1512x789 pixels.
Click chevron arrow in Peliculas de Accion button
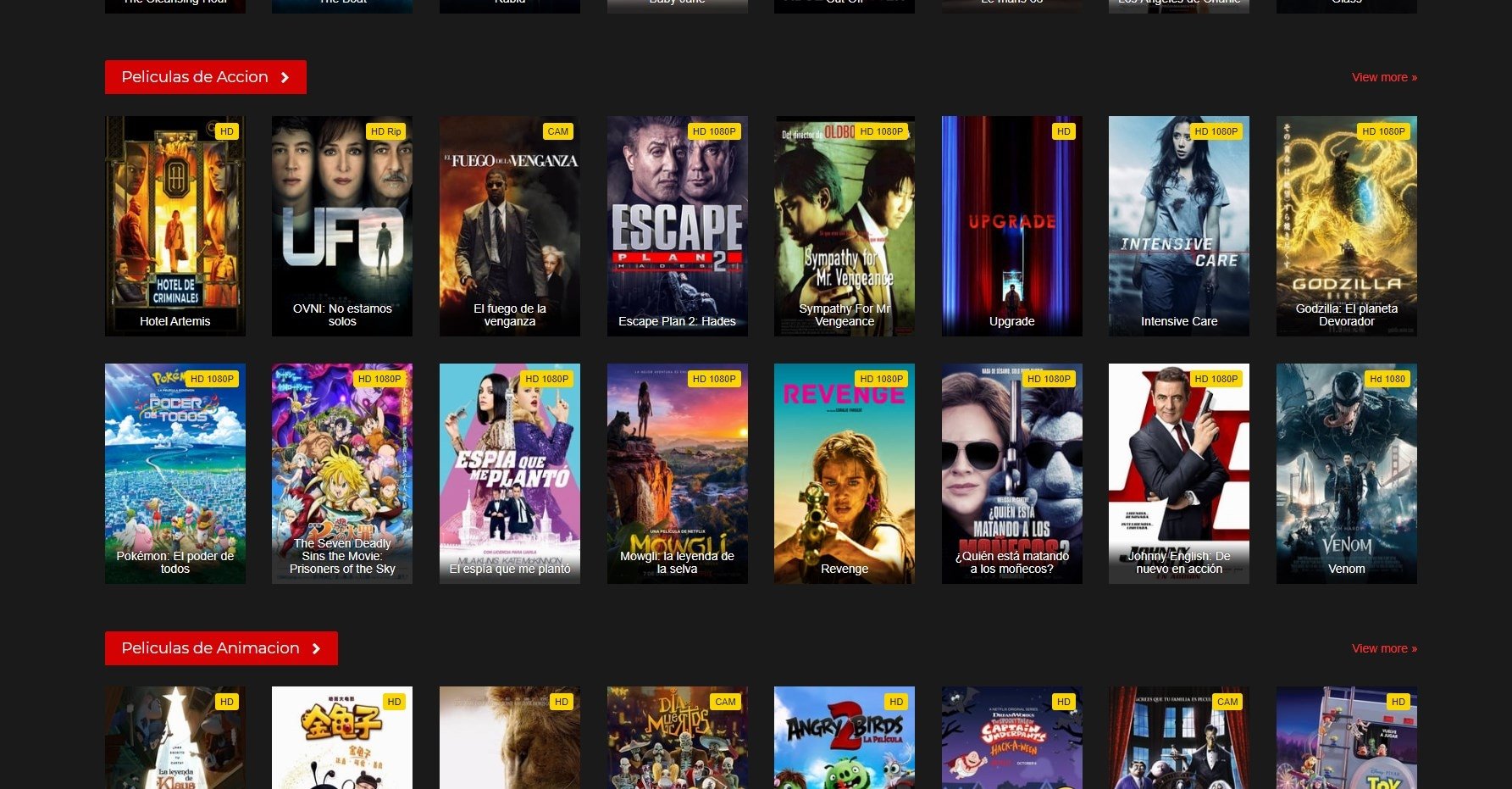click(285, 77)
